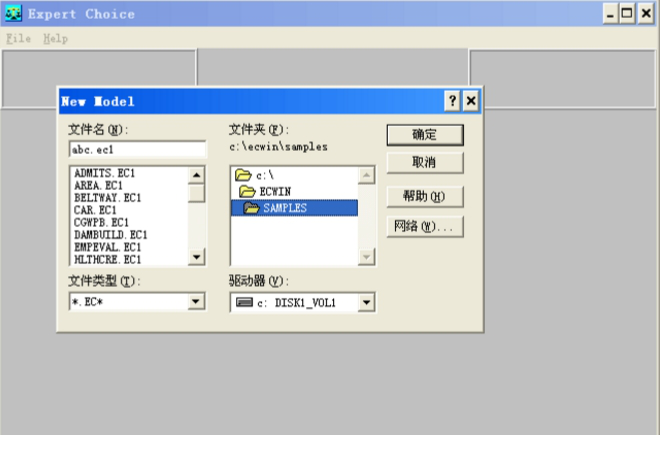660x452 pixels.
Task: Click the 确定 (OK) button
Action: click(425, 135)
